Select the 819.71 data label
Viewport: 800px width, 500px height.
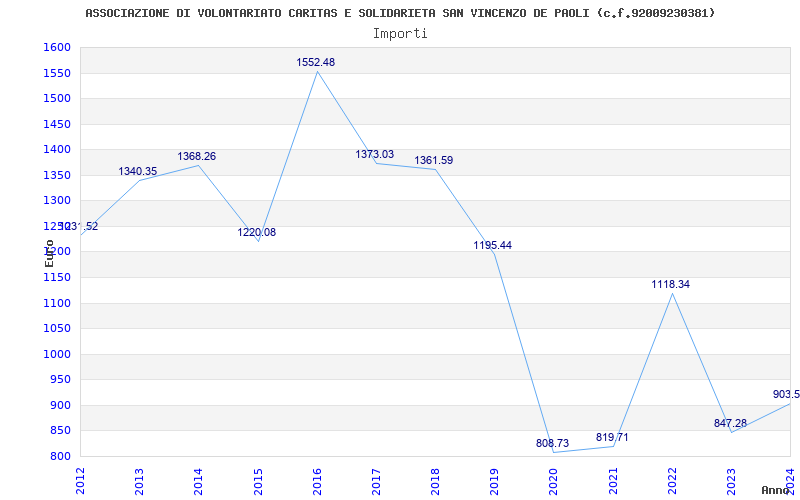click(612, 437)
